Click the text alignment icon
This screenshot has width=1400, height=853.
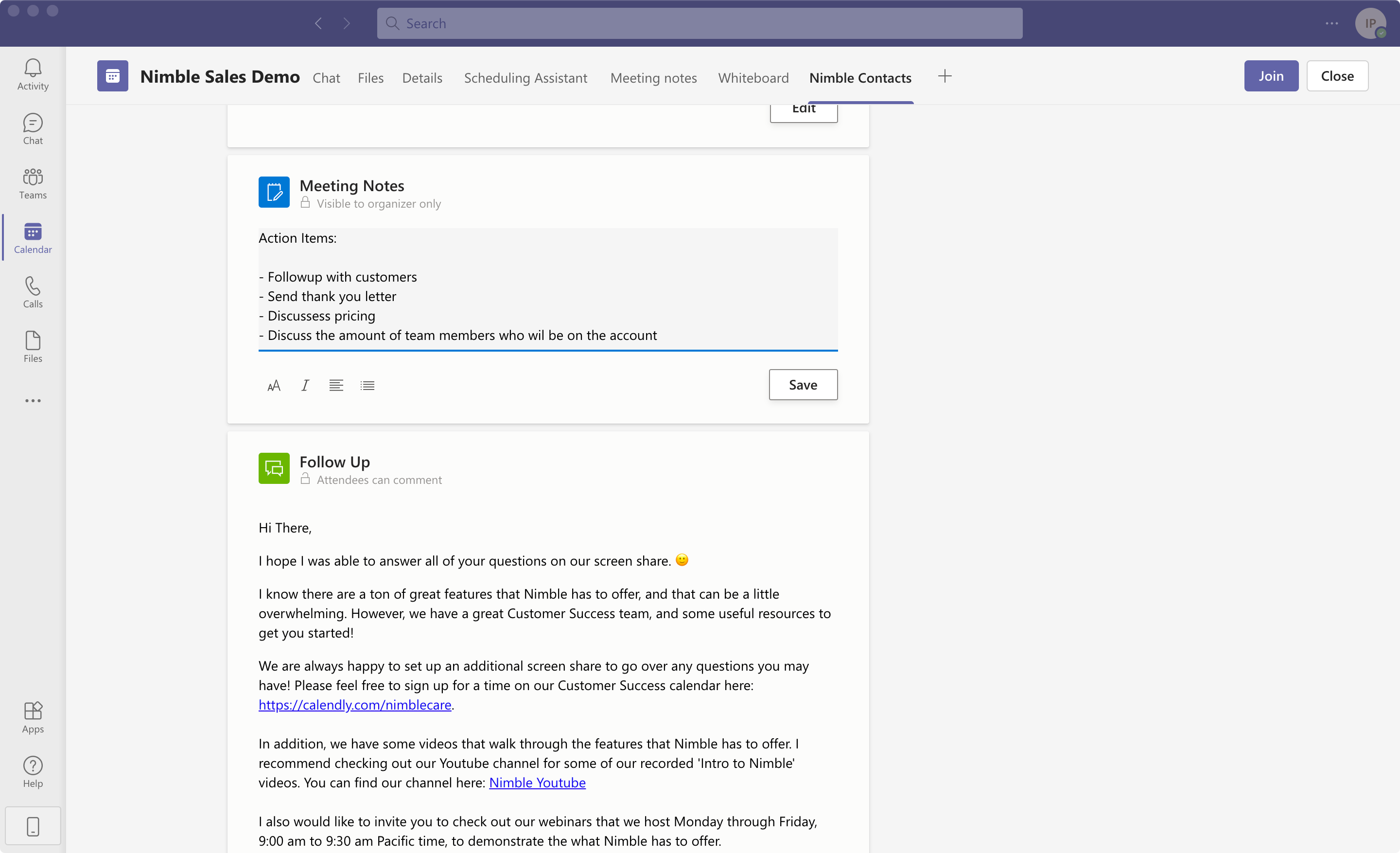[x=336, y=385]
